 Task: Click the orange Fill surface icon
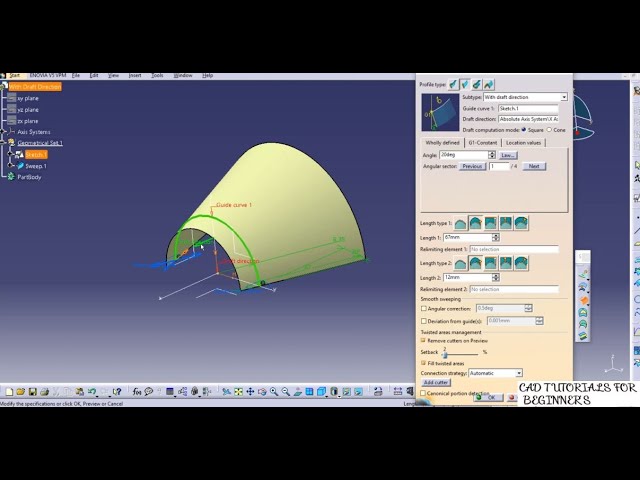[x=584, y=301]
